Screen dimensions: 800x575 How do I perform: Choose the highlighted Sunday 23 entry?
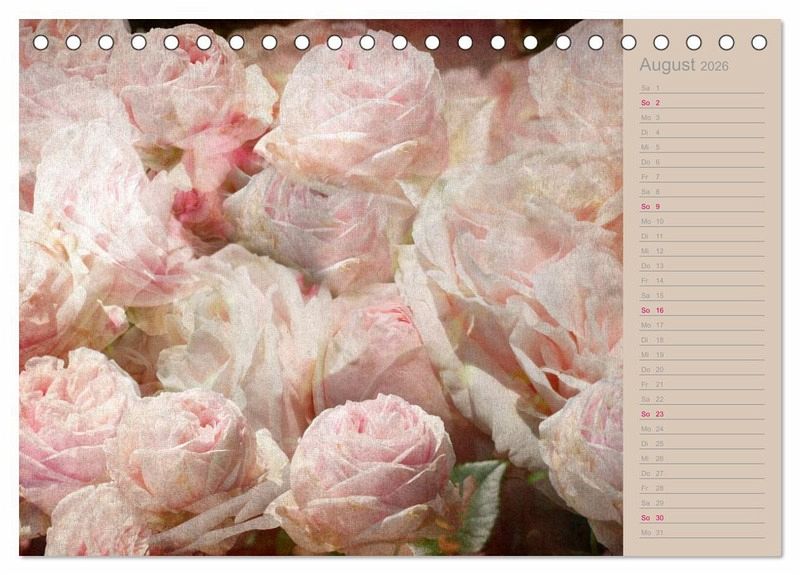point(700,414)
